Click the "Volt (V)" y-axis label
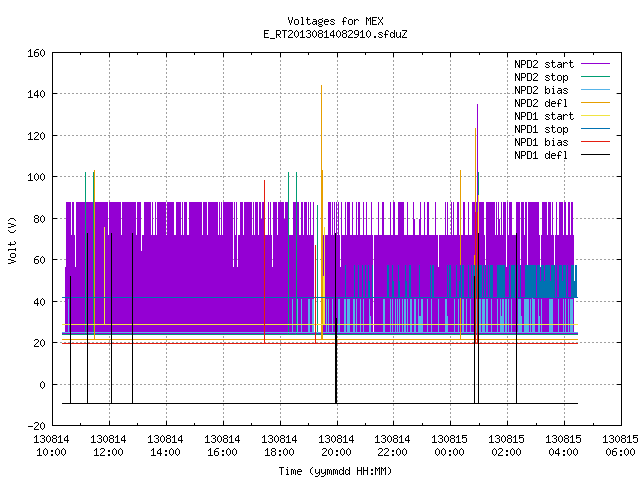Screen dimensions: 640x480 [12, 240]
